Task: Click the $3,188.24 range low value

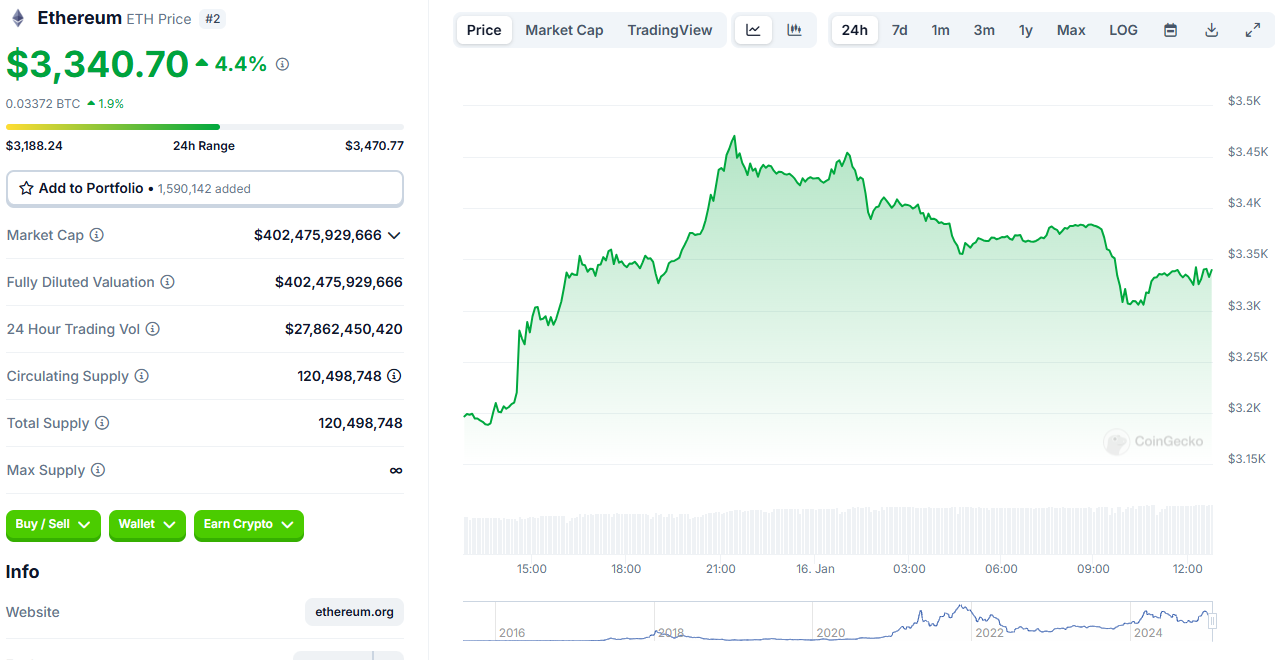Action: tap(34, 145)
